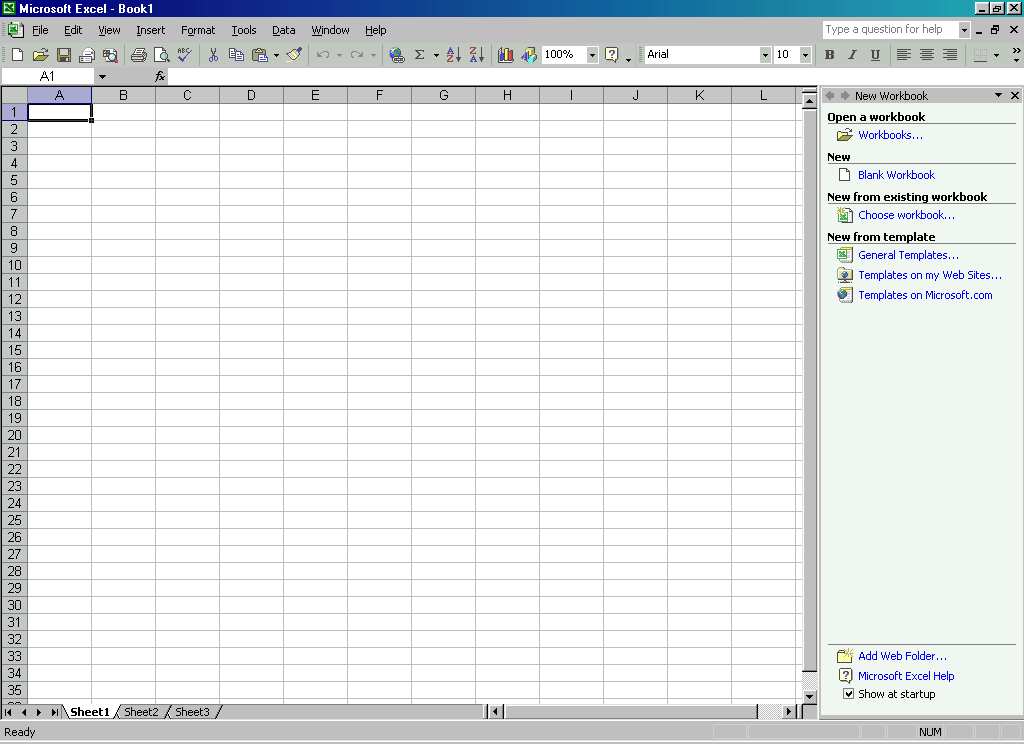Select the Format Painter brush
Screen dimensions: 1024x744
point(294,55)
